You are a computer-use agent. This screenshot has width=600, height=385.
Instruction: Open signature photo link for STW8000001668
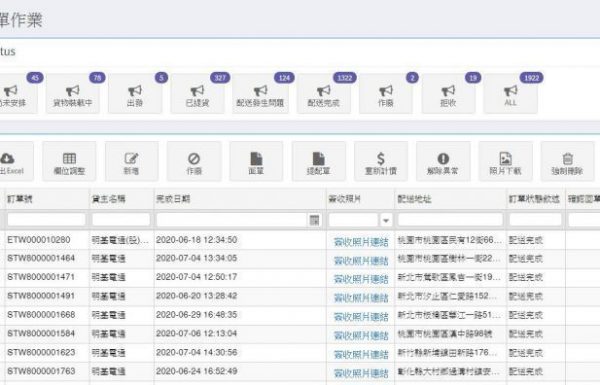(x=361, y=317)
